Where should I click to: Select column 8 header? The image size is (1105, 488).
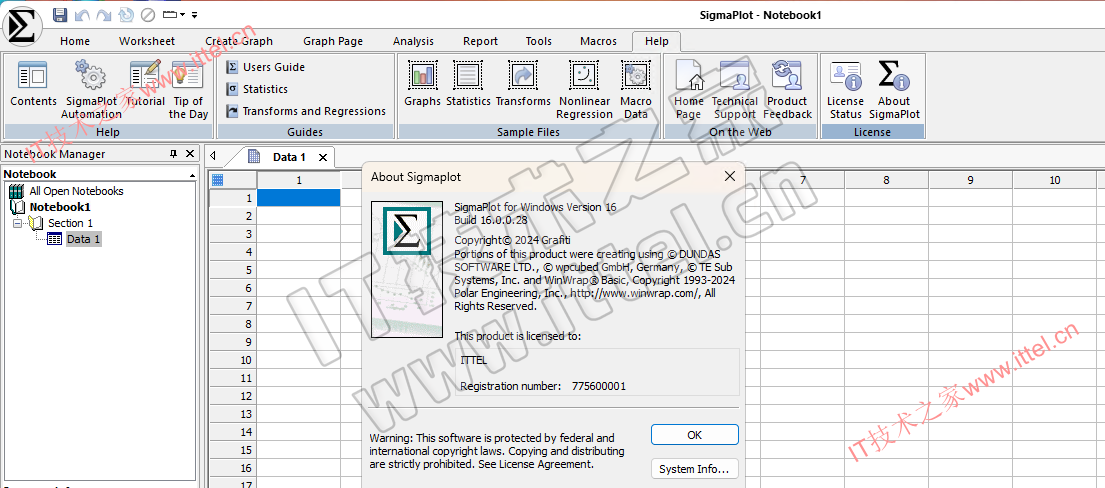tap(887, 181)
